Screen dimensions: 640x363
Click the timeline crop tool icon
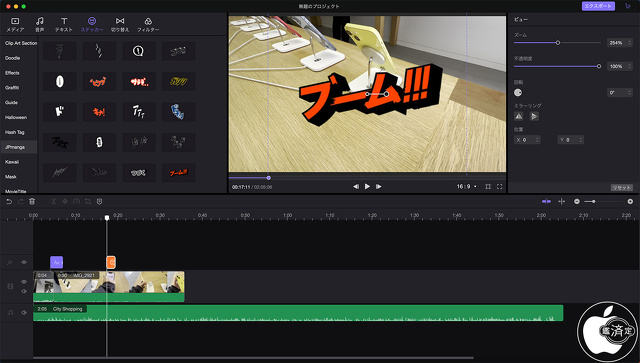[x=88, y=201]
